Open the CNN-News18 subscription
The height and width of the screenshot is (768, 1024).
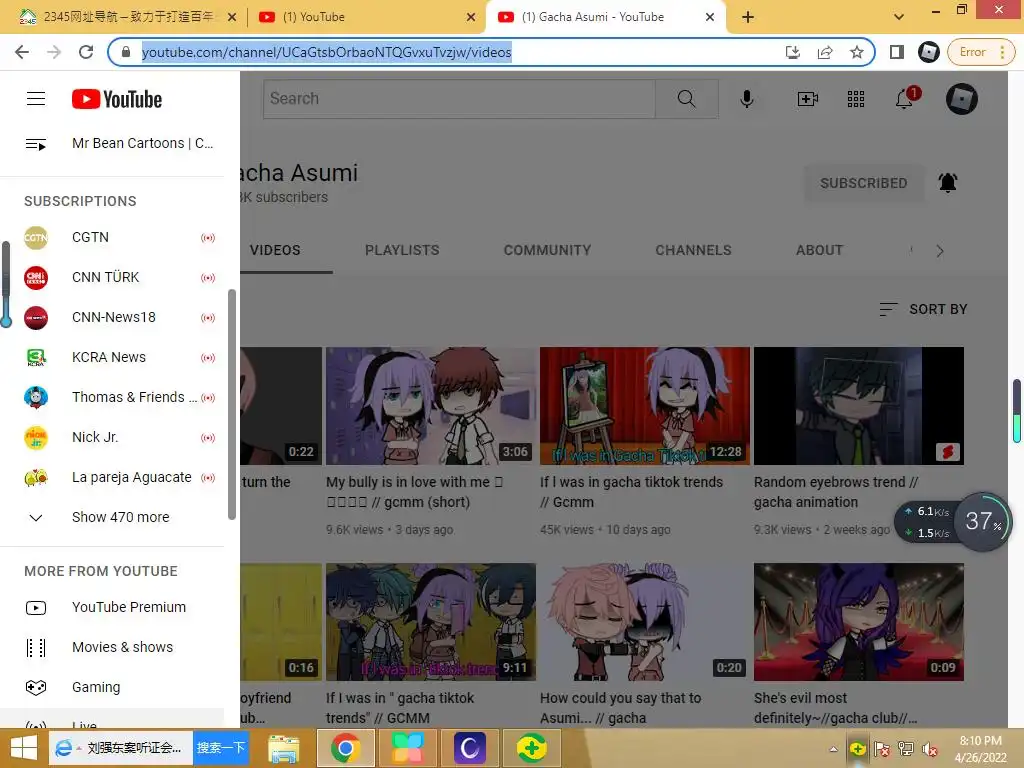click(112, 317)
